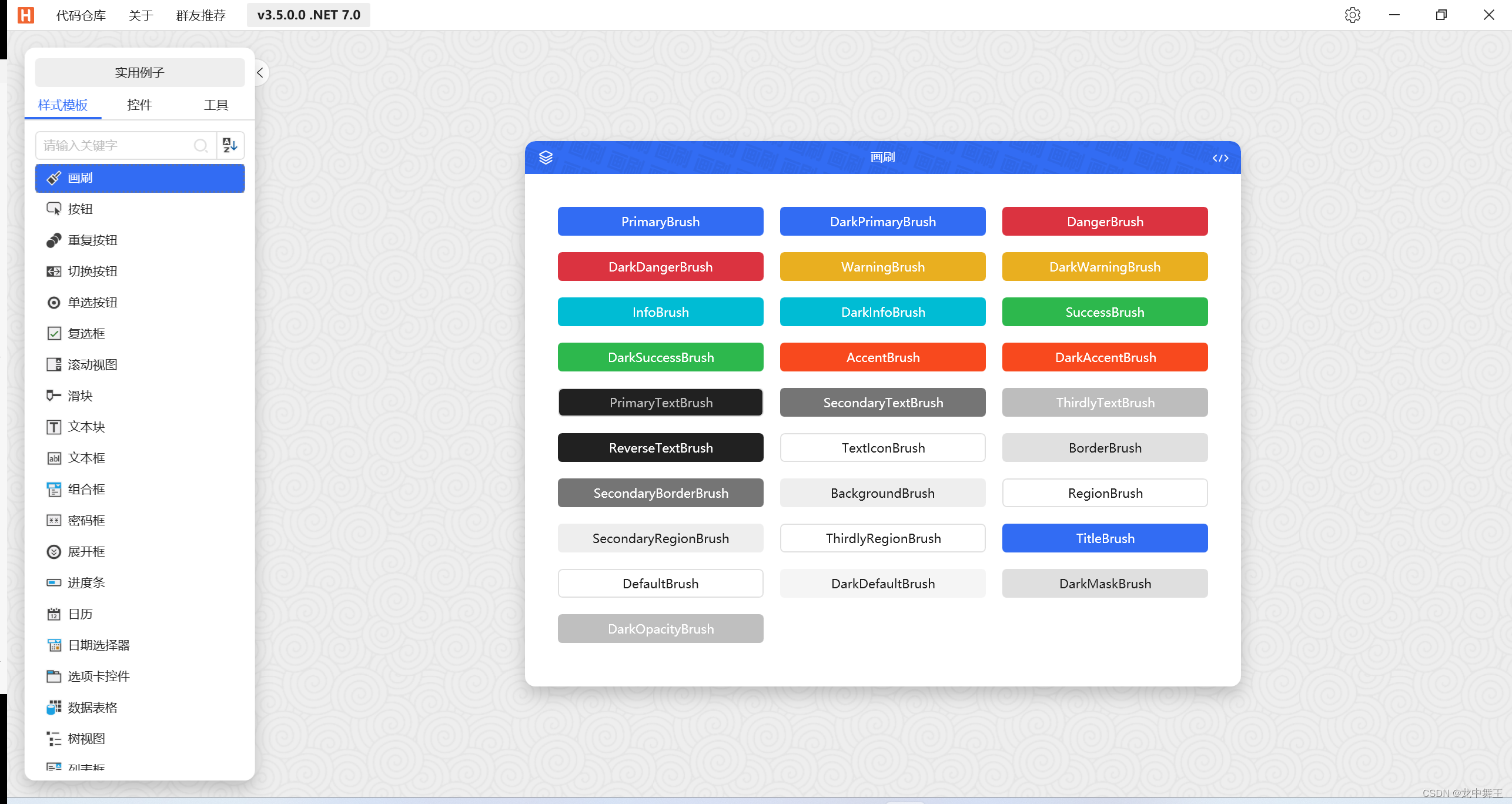Click the layers icon in the 画刷 header
Viewport: 1512px width, 804px height.
click(546, 158)
